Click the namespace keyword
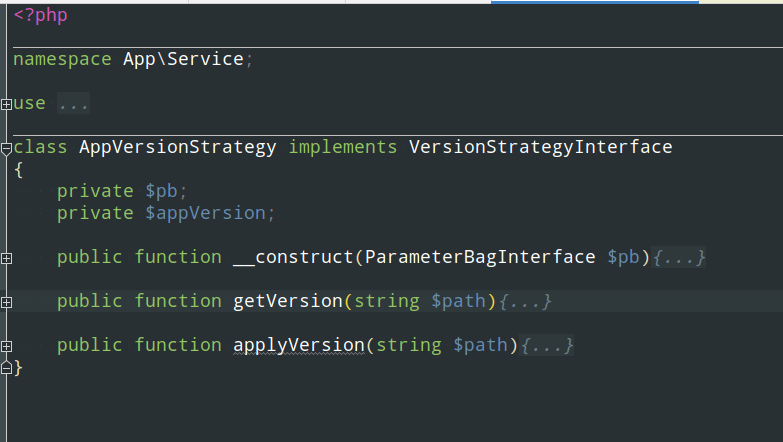783x442 pixels. pyautogui.click(x=62, y=59)
